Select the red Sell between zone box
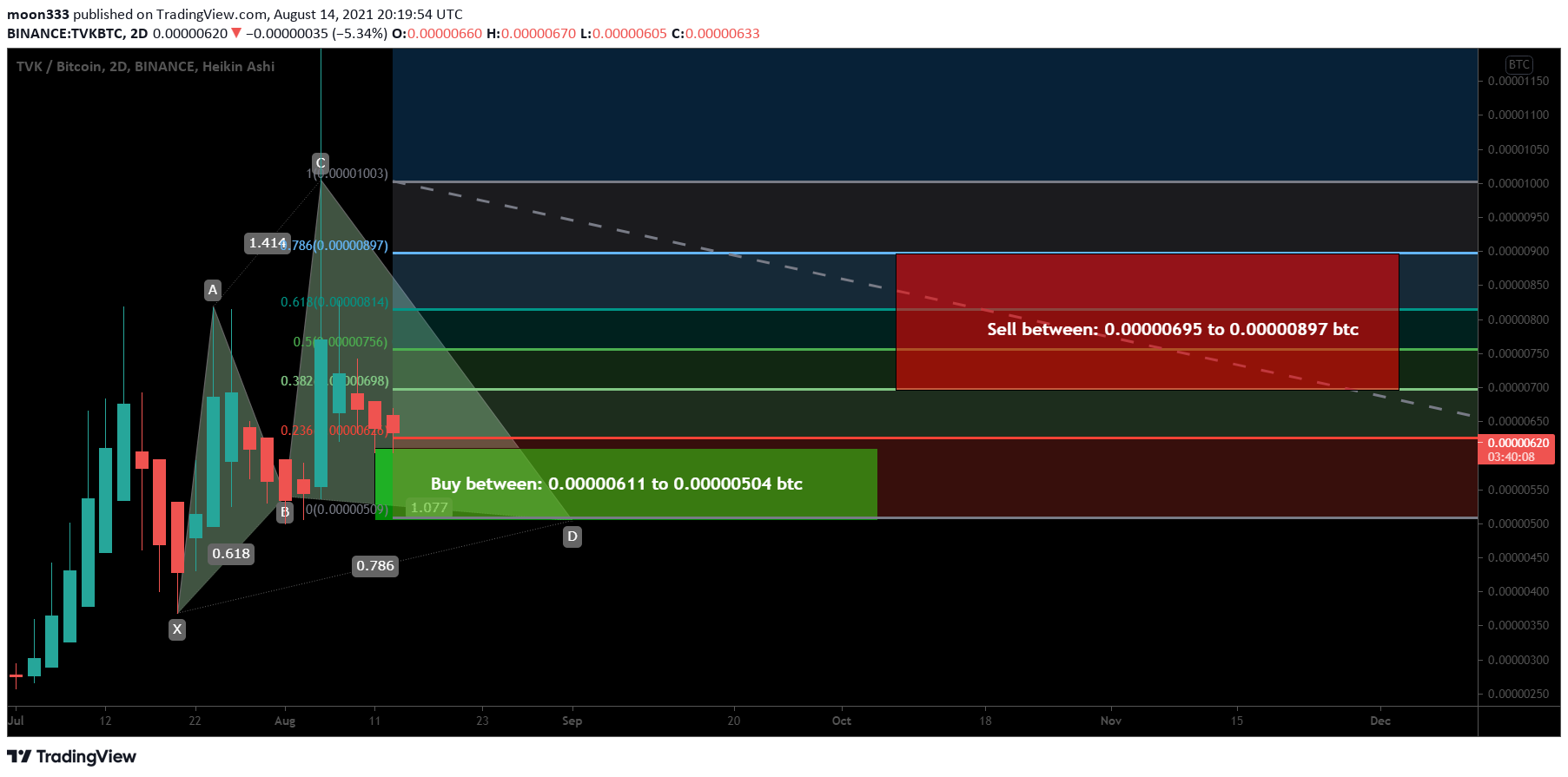Image resolution: width=1568 pixels, height=777 pixels. pos(1147,322)
